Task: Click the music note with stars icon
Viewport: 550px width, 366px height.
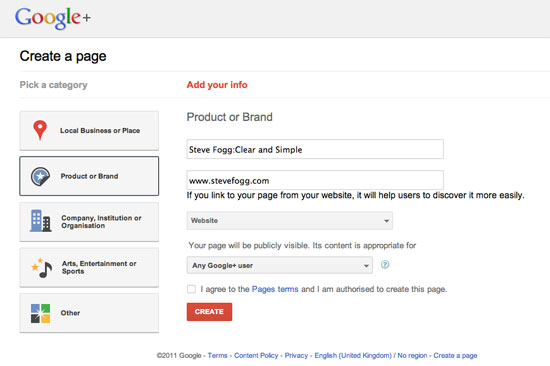Action: coord(42,268)
